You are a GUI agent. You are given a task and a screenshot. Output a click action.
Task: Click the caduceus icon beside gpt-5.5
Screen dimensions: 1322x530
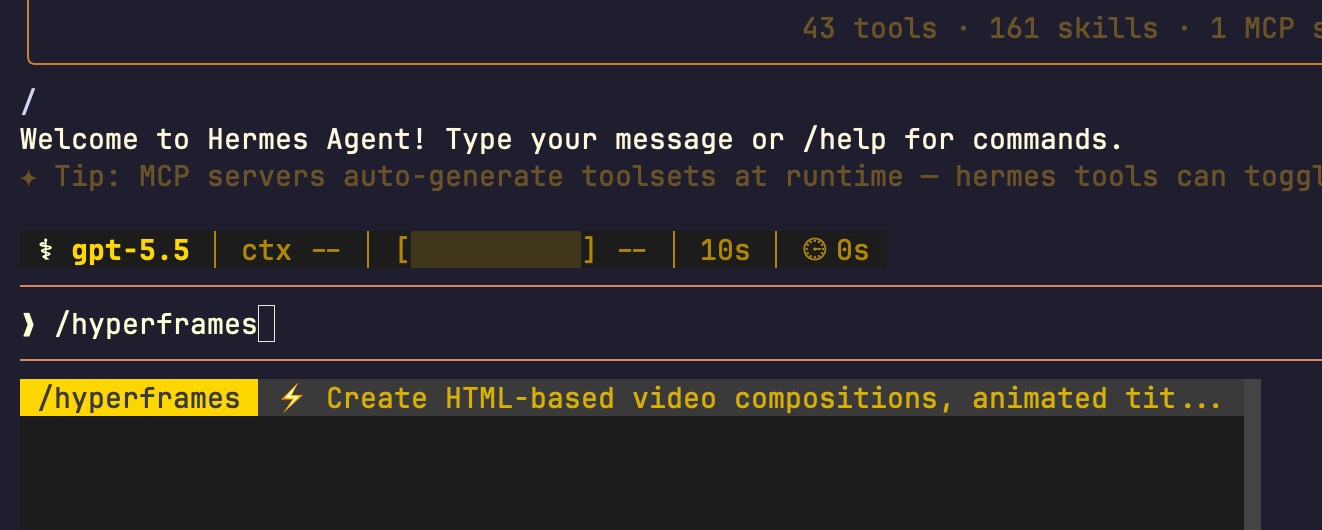(45, 250)
